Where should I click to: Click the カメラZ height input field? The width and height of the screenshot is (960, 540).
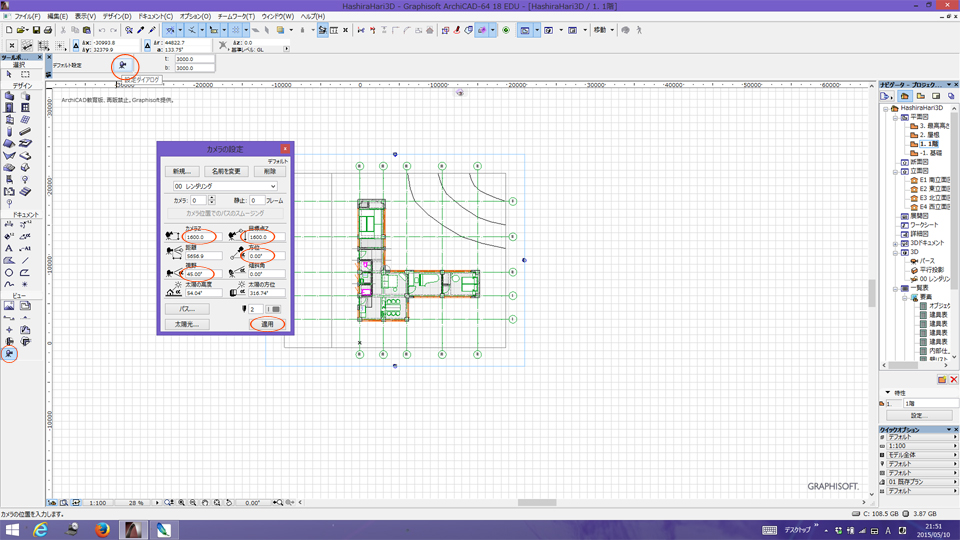tap(204, 237)
